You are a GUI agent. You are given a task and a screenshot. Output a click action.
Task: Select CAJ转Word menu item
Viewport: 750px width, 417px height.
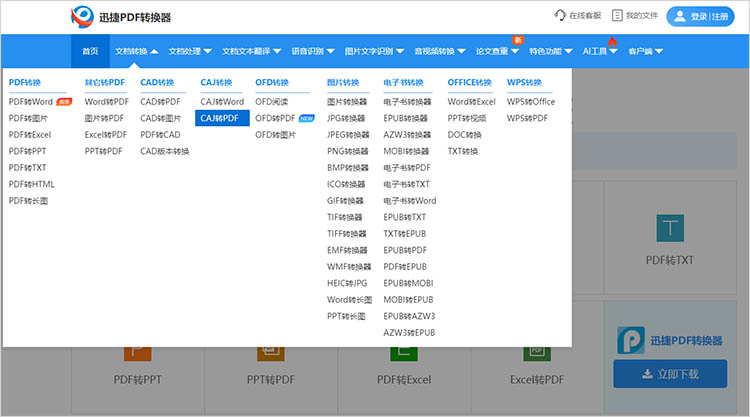pyautogui.click(x=222, y=102)
